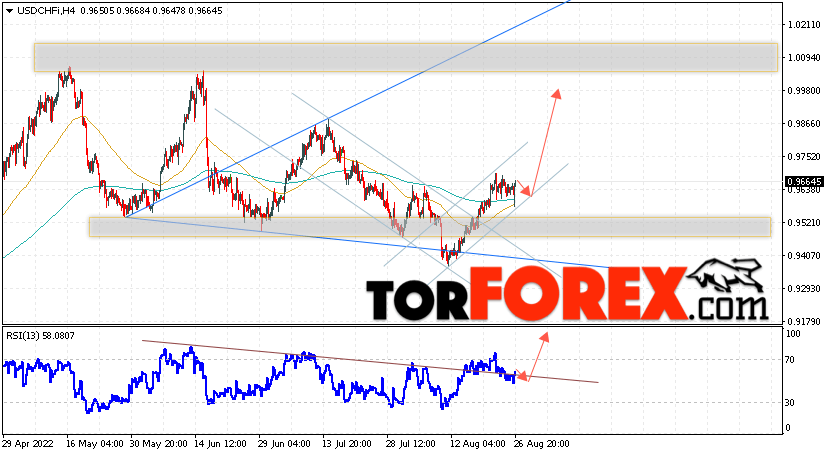Click the 1.02110 price axis label
Image resolution: width=828 pixels, height=455 pixels.
click(x=804, y=25)
